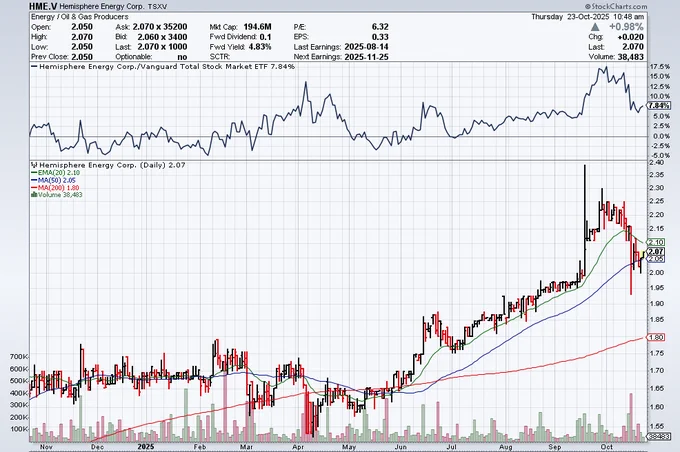680x452 pixels.
Task: Click the 7.84% ratio value tag on right axis
Action: coord(659,106)
